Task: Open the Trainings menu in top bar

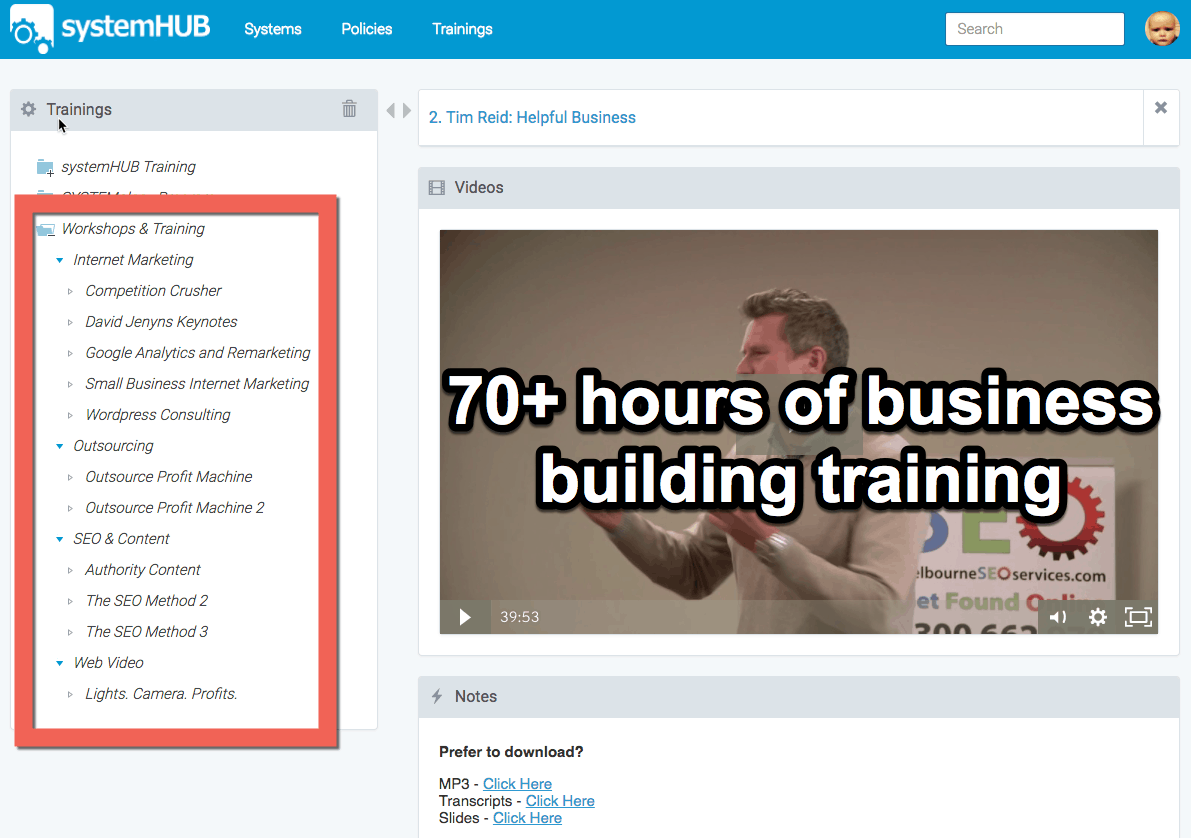Action: [462, 29]
